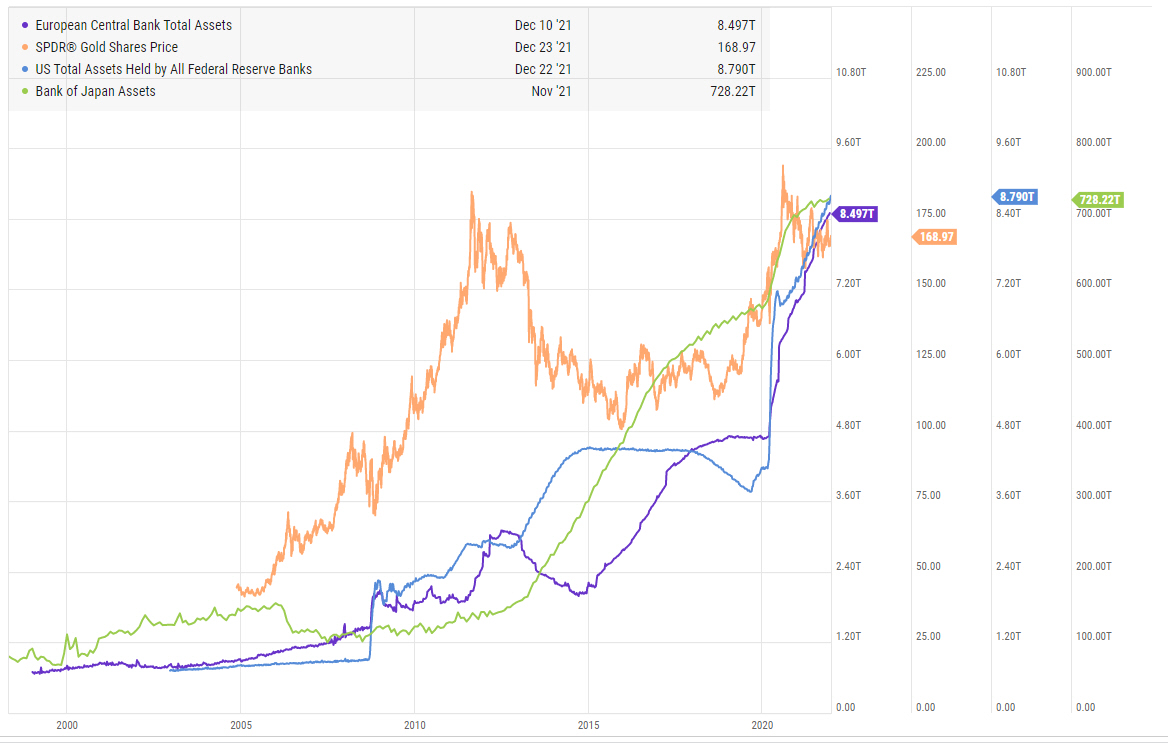
Task: Click the purple European Central Bank legend dot
Action: click(x=25, y=25)
